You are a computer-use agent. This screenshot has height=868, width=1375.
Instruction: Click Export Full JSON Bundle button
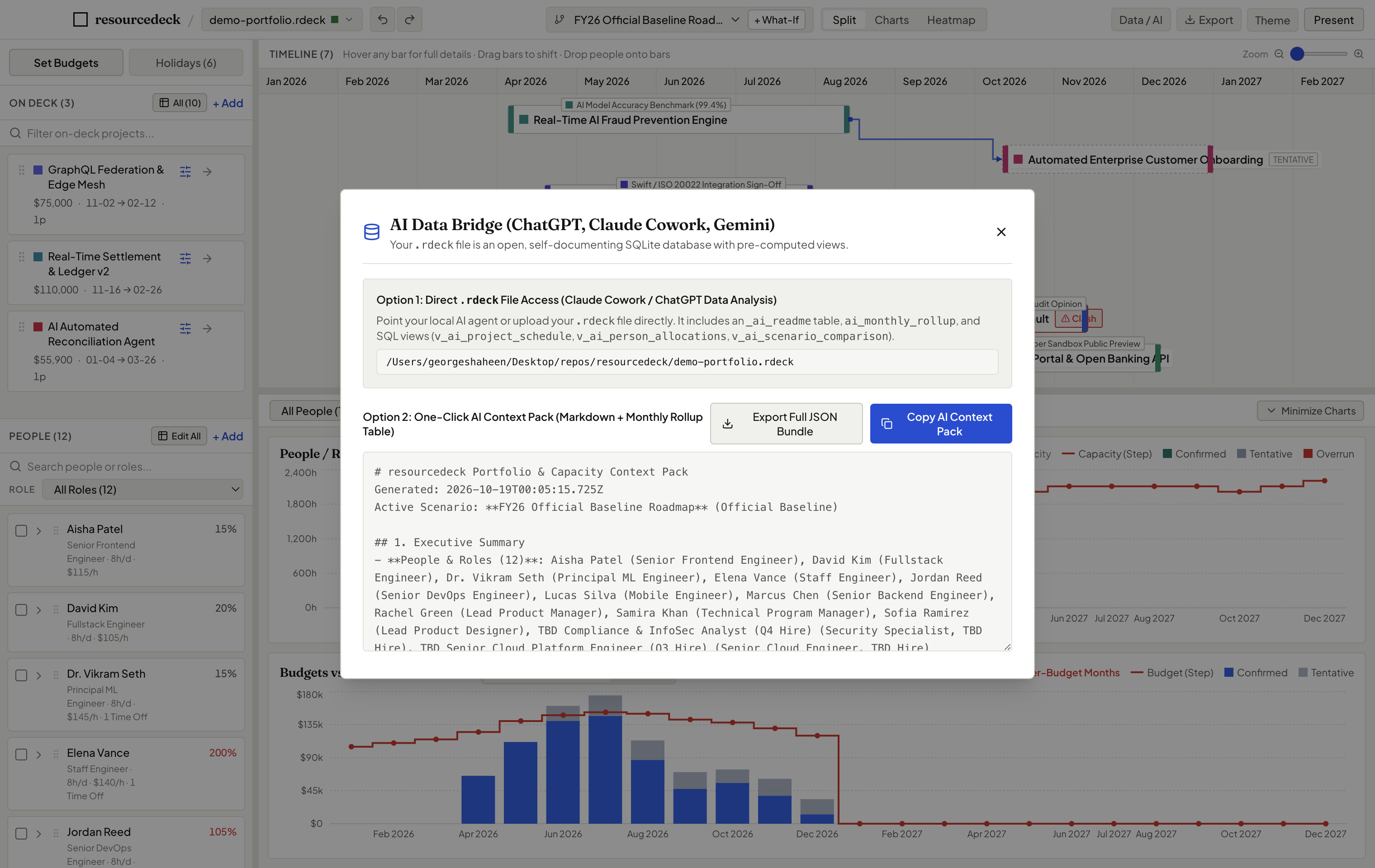pyautogui.click(x=786, y=424)
